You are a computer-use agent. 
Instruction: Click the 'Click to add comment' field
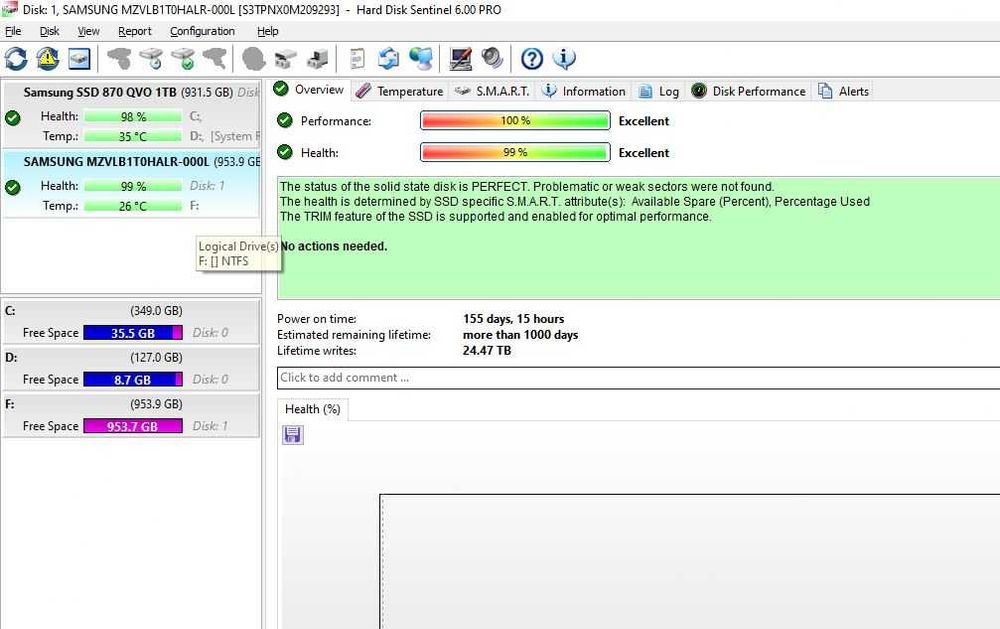point(638,377)
